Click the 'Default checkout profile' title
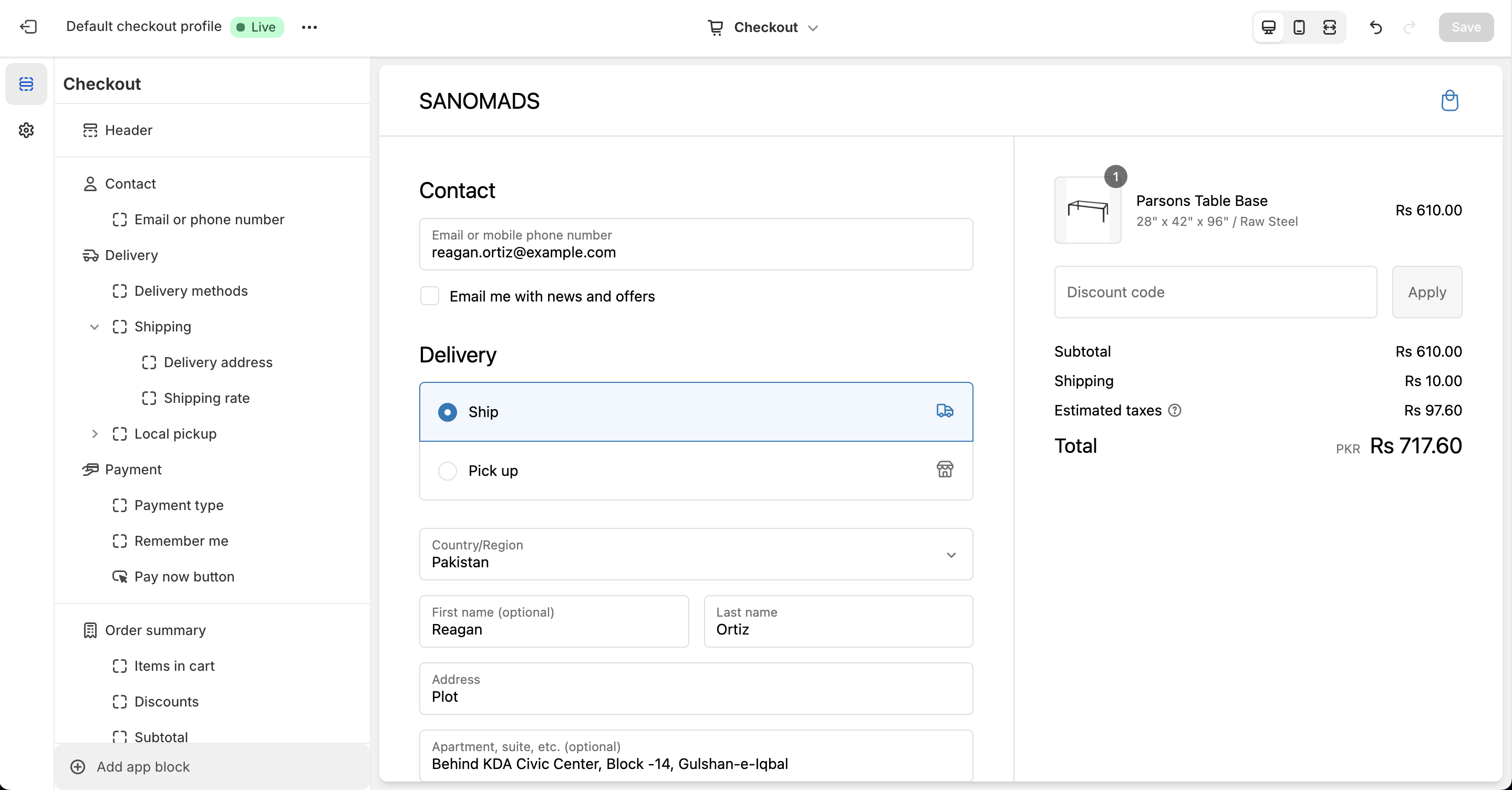The width and height of the screenshot is (1512, 790). pos(144,26)
